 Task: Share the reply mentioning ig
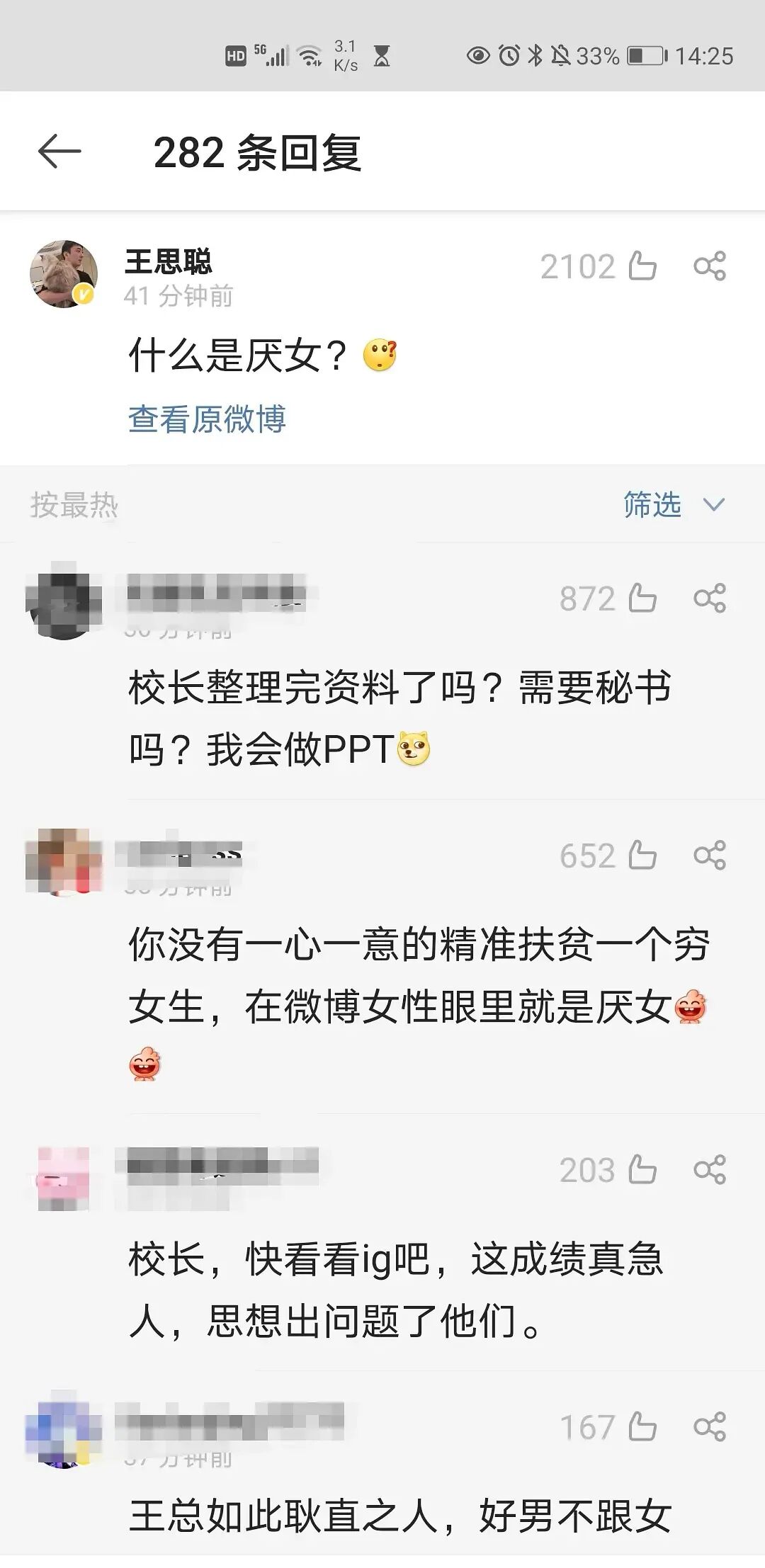point(710,1169)
